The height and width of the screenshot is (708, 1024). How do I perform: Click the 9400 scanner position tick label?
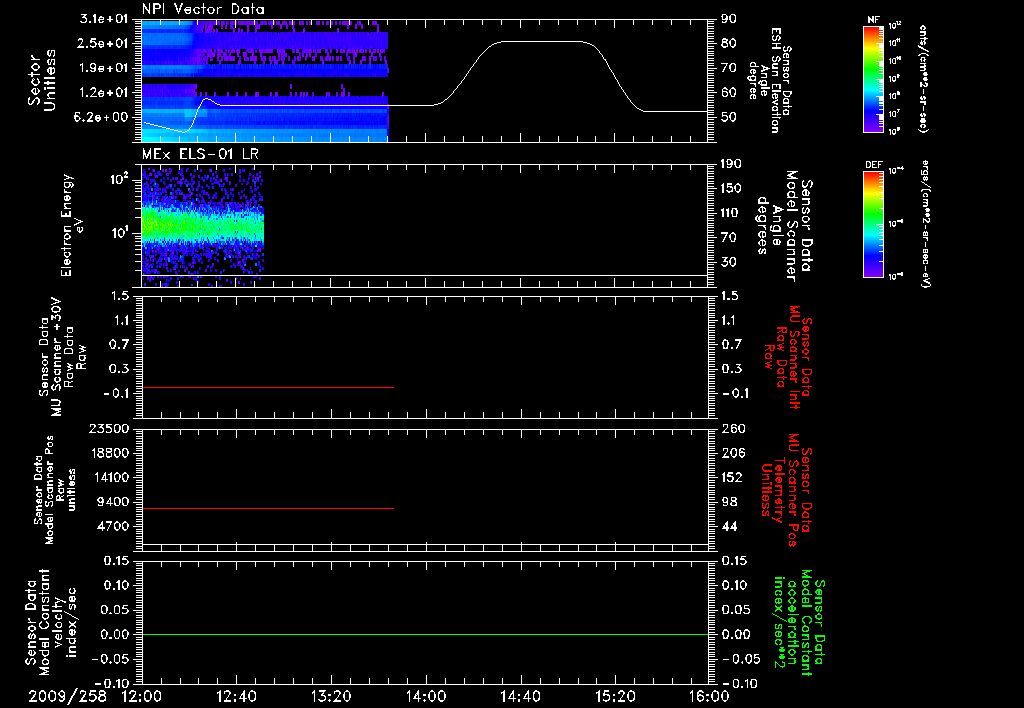pyautogui.click(x=112, y=502)
